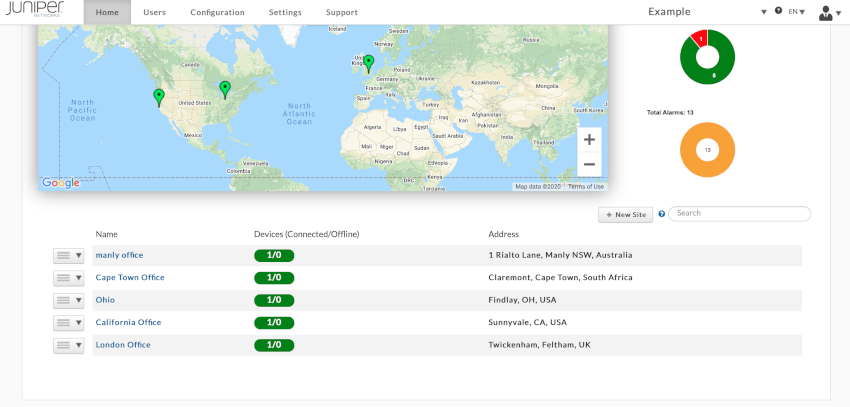This screenshot has width=850, height=407.
Task: Click the Google logo on the map
Action: click(x=61, y=183)
